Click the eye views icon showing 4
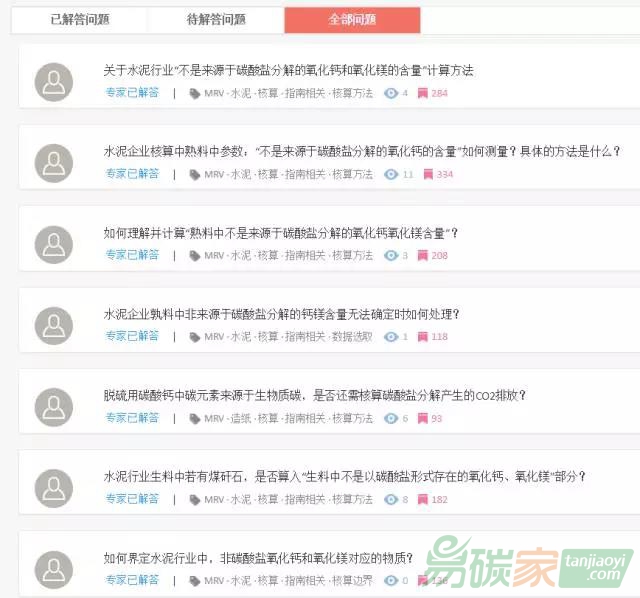The image size is (640, 598). point(391,93)
